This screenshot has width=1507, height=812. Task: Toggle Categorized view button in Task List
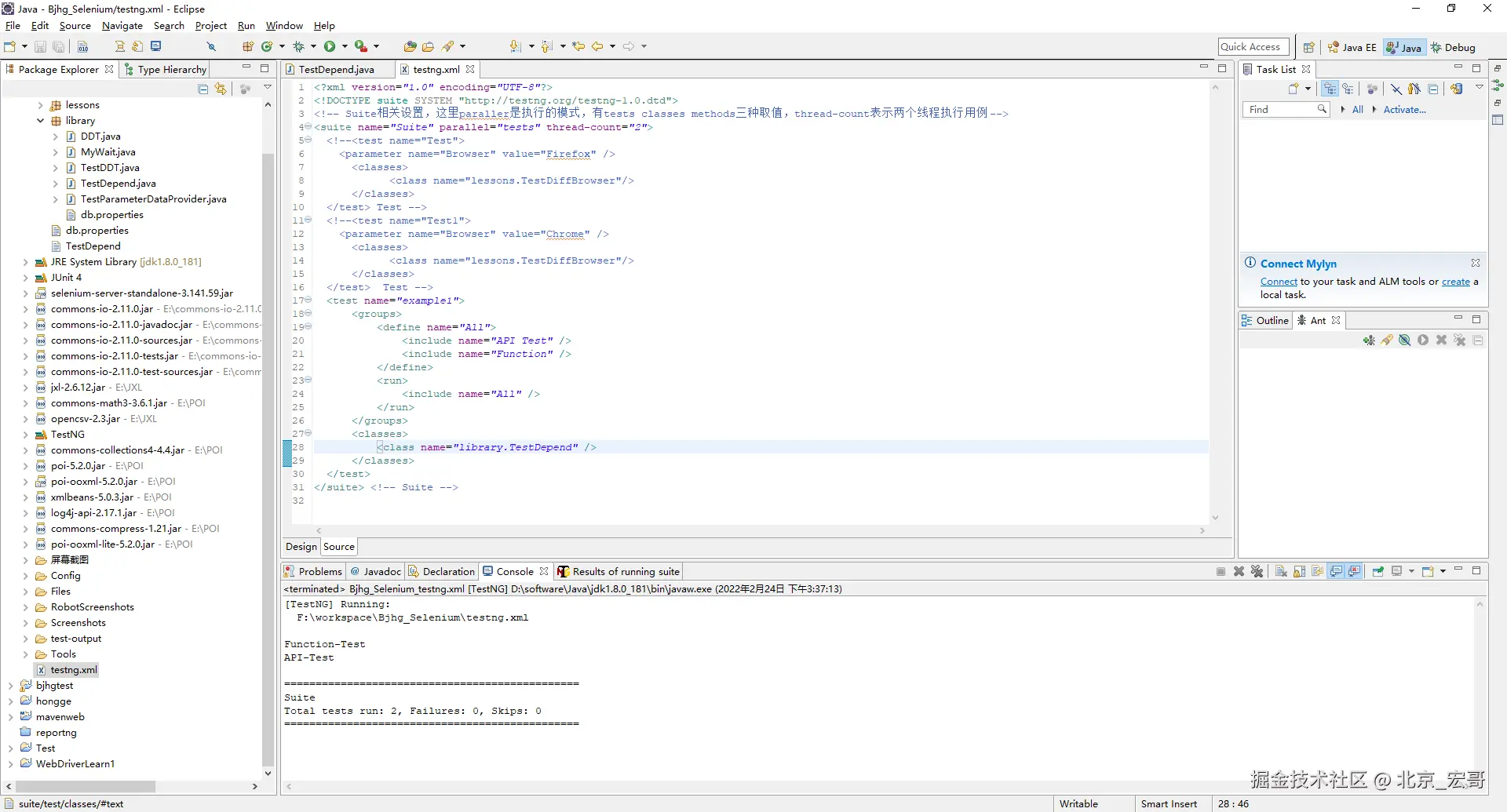tap(1330, 89)
